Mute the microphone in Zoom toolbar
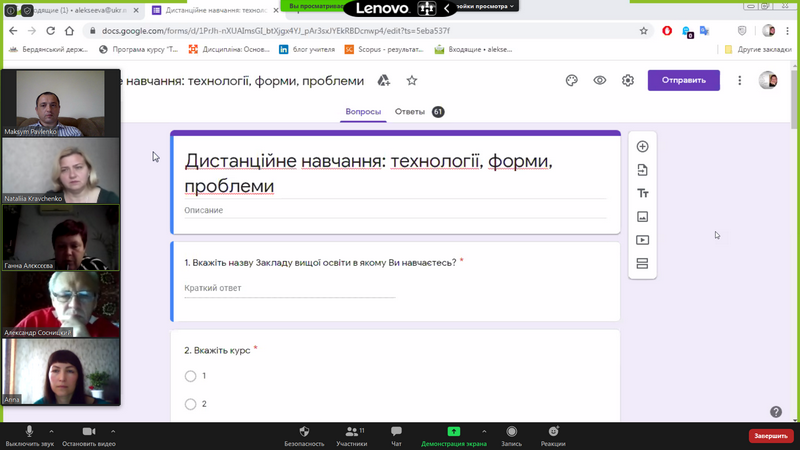Image resolution: width=800 pixels, height=450 pixels. pyautogui.click(x=29, y=432)
